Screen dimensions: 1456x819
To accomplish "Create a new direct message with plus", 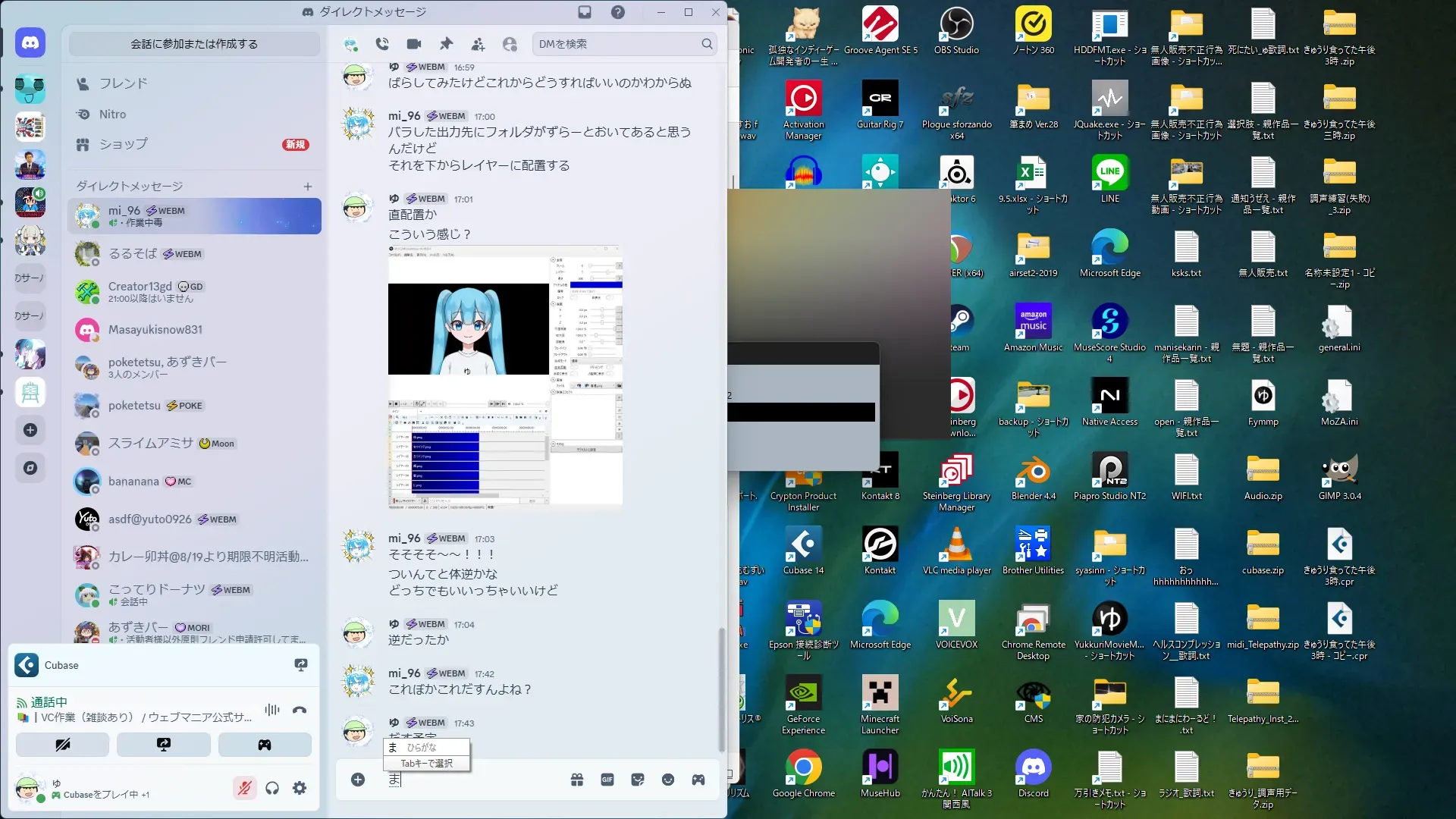I will 308,187.
